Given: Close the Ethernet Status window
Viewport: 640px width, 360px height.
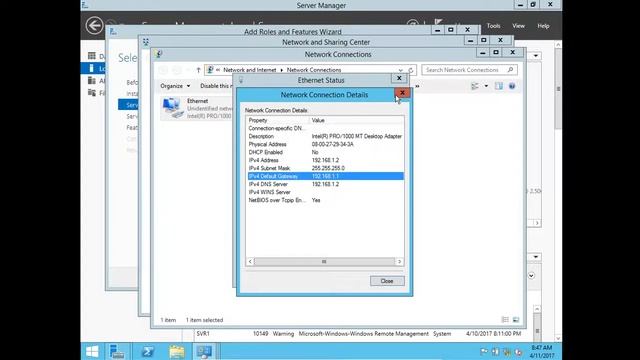Looking at the screenshot, I should pos(399,78).
